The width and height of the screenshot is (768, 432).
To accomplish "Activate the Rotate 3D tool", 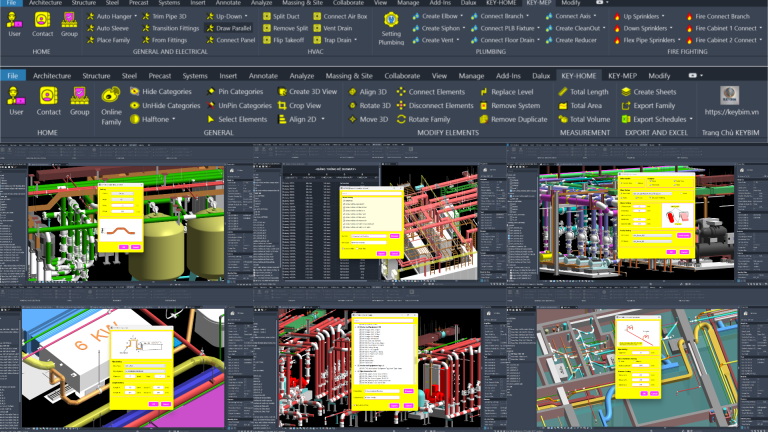I will (369, 105).
